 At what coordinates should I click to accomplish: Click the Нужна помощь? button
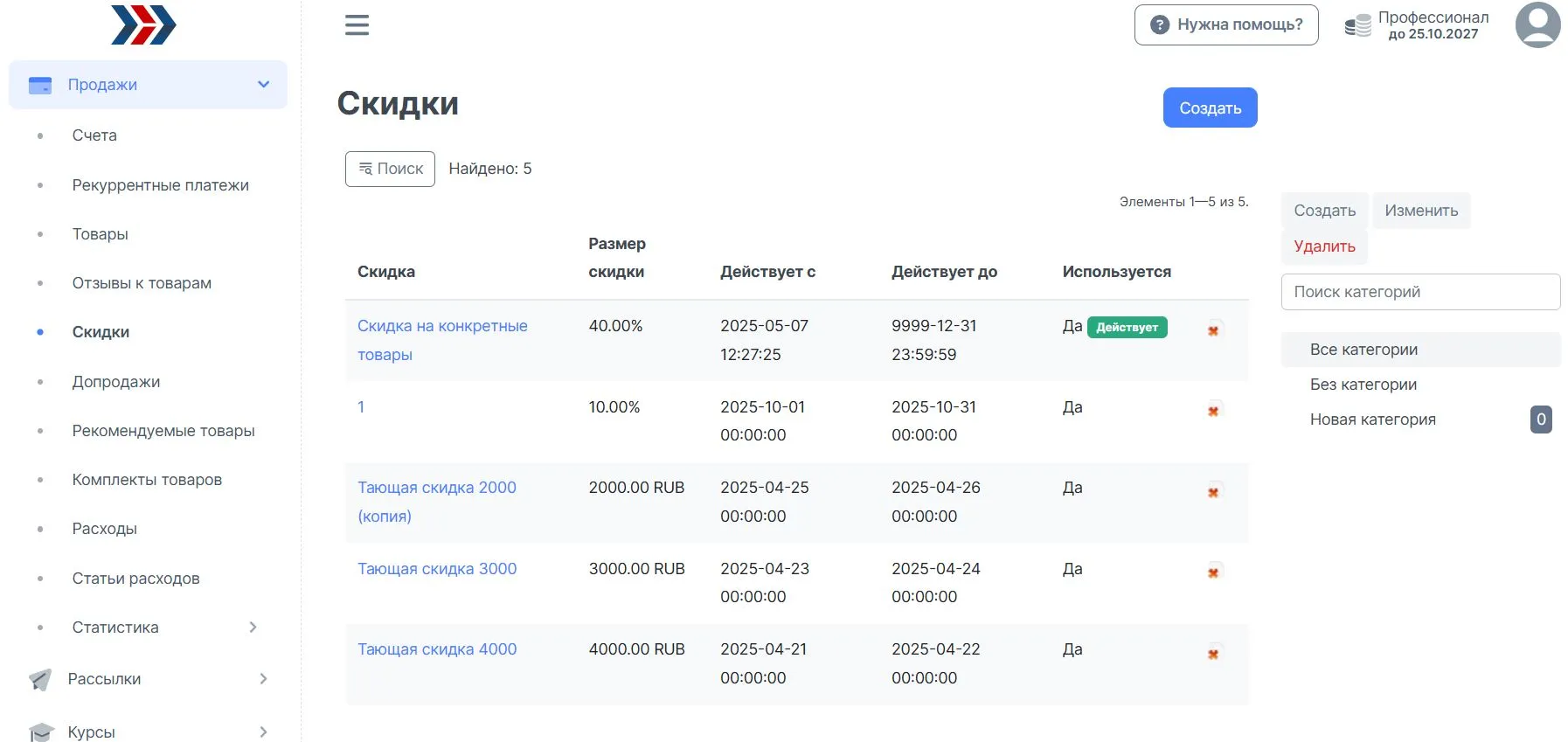pyautogui.click(x=1226, y=24)
